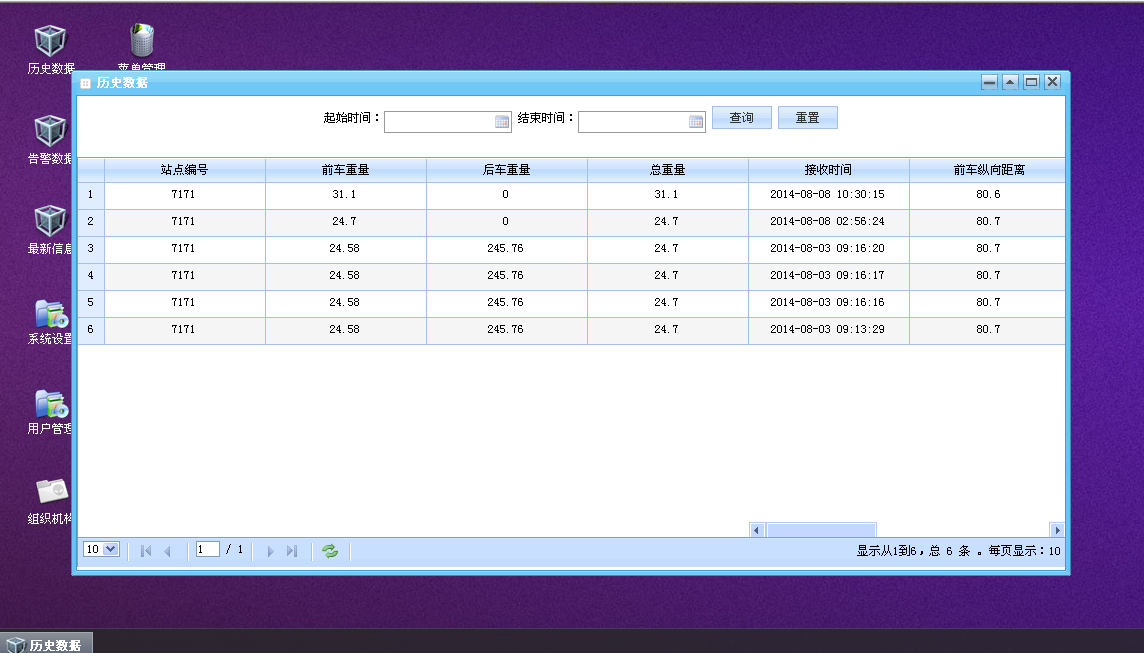This screenshot has height=653, width=1144.
Task: Open the 最新信息 desktop icon
Action: 50,222
